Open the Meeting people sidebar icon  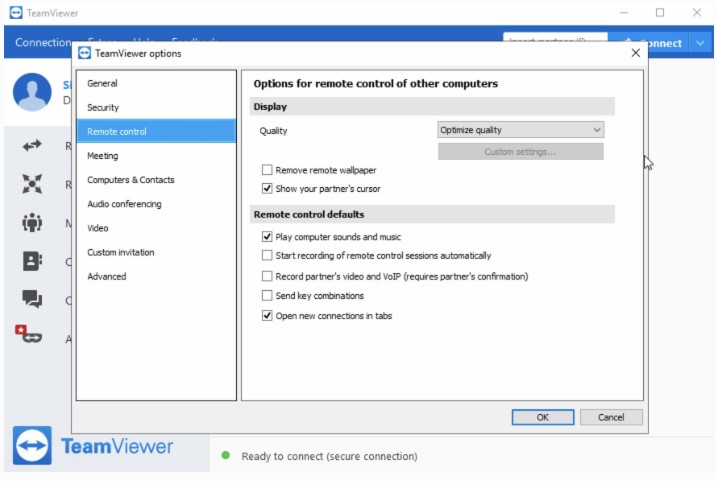click(32, 222)
